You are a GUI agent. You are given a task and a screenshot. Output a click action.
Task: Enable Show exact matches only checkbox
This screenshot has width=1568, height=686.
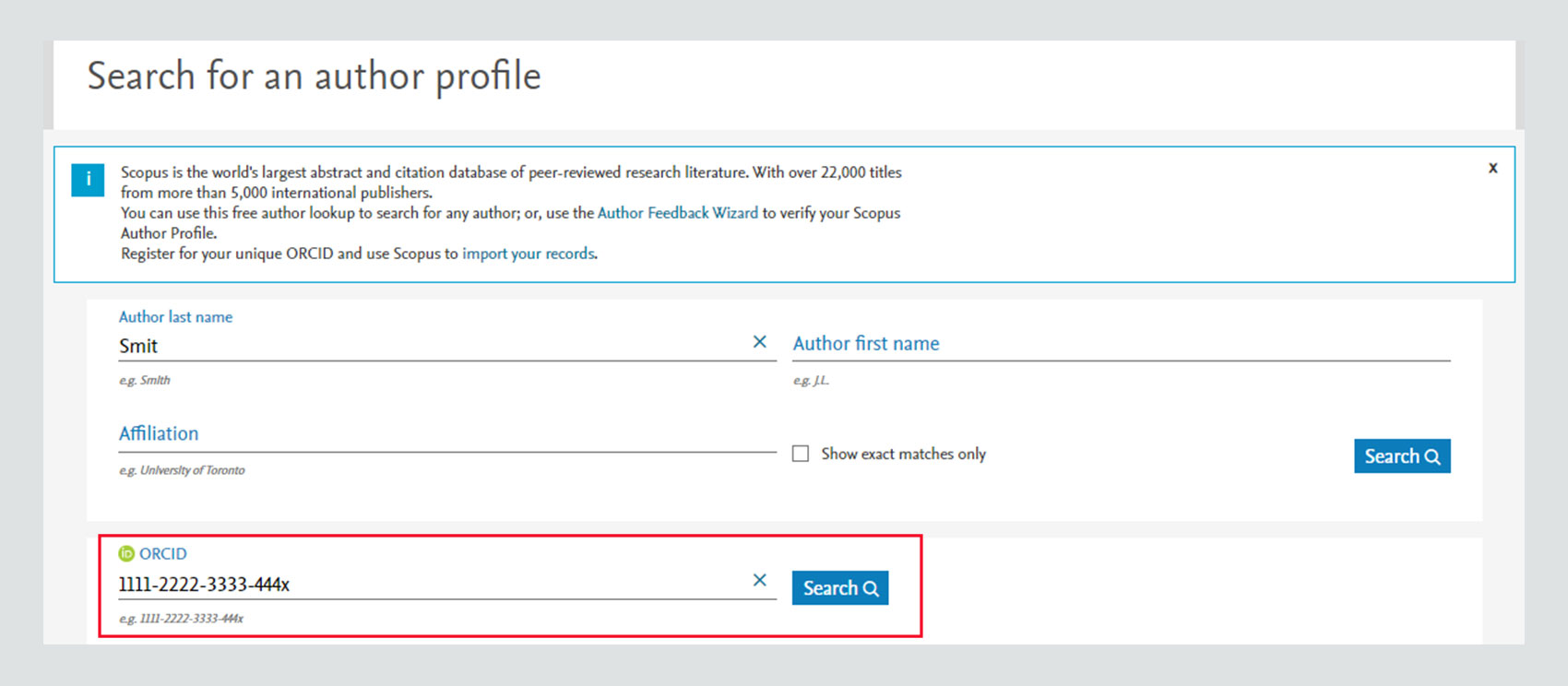(801, 454)
